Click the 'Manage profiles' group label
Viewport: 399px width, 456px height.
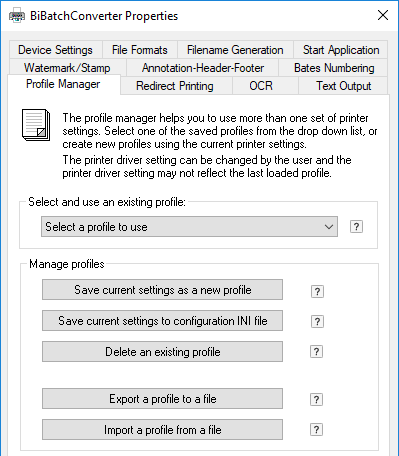67,264
